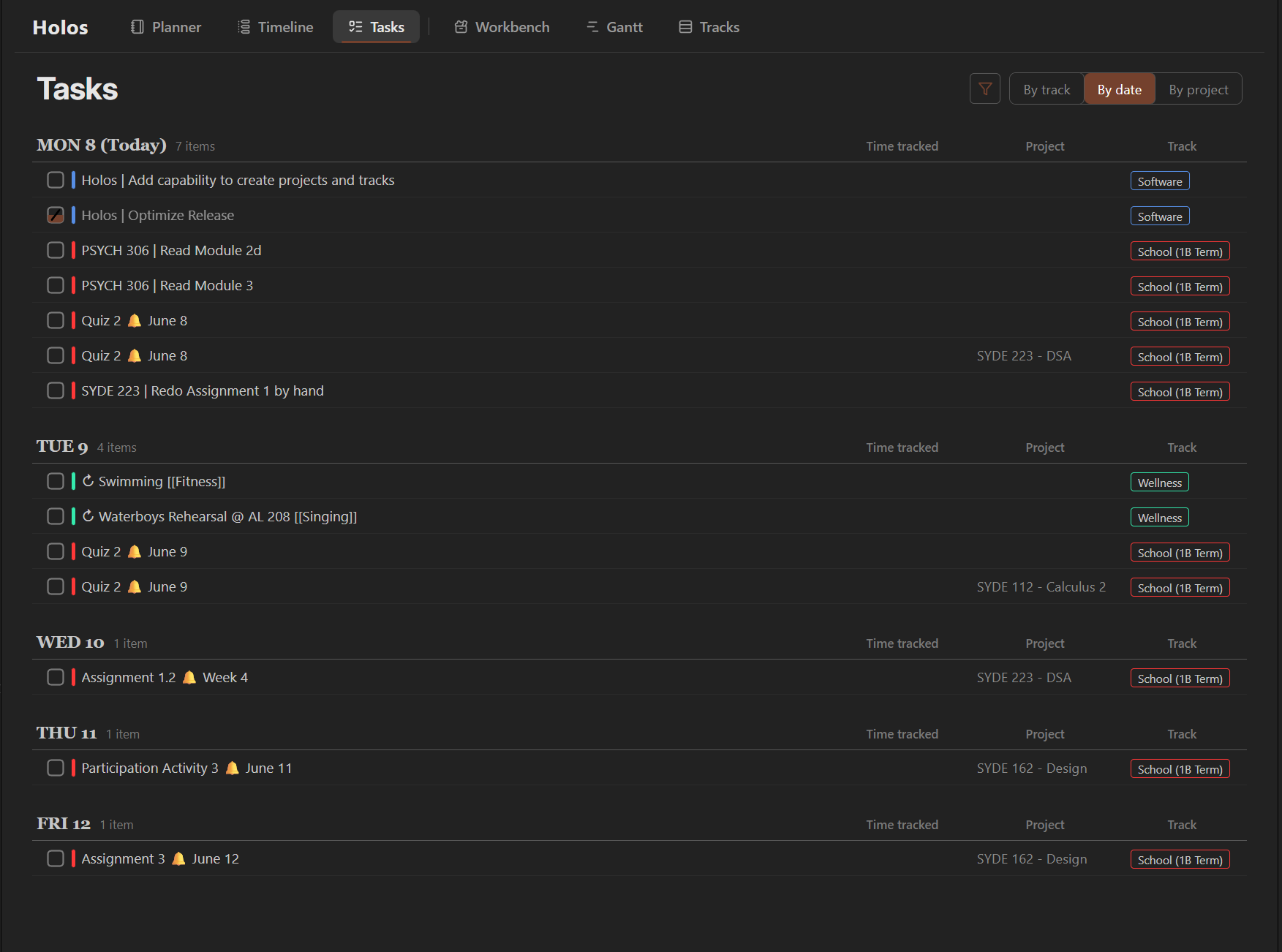The image size is (1282, 952).
Task: Click the WED 10 date heading
Action: pos(70,642)
